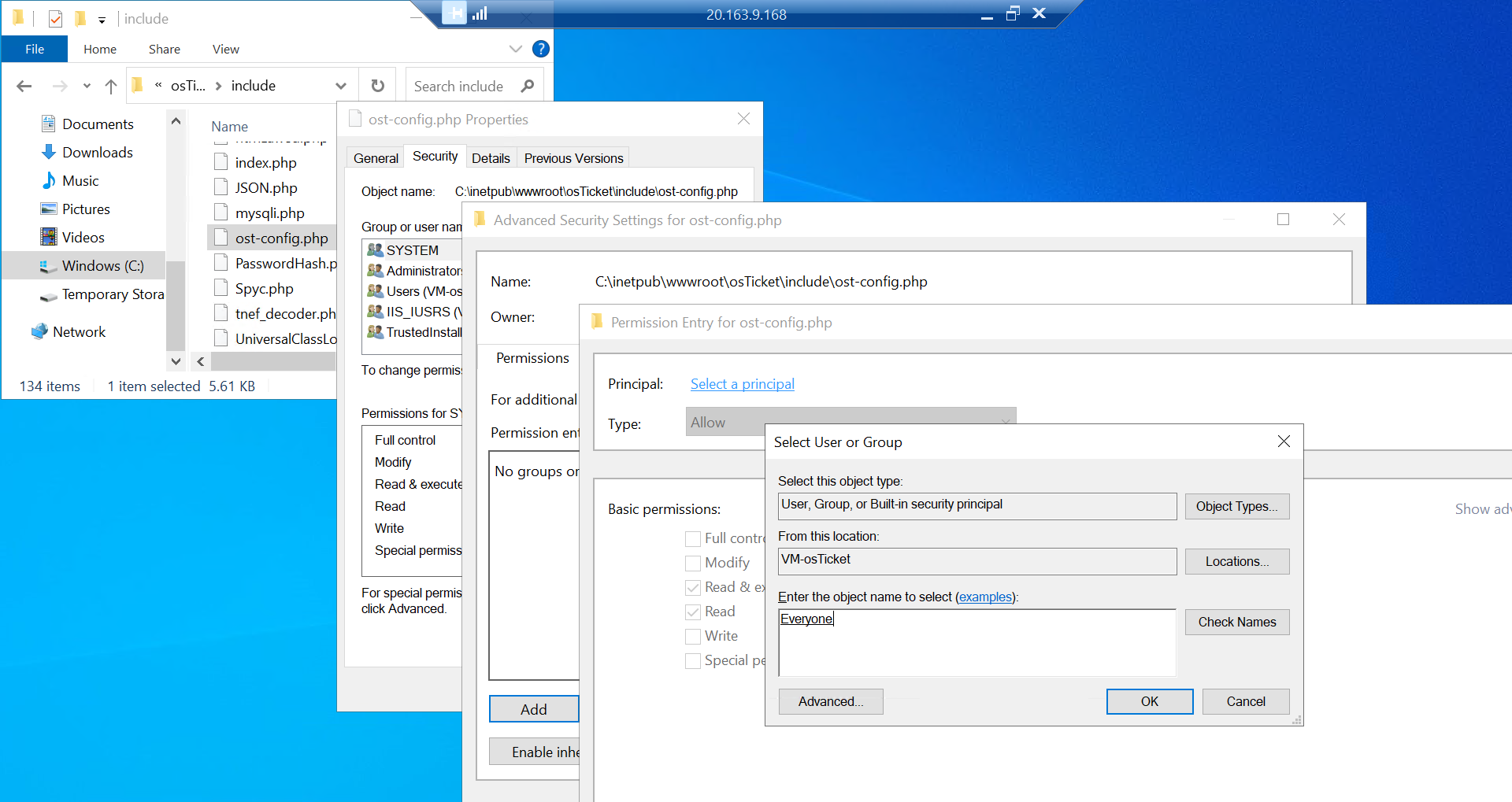The image size is (1512, 802).
Task: Click the back navigation arrow
Action: [24, 86]
